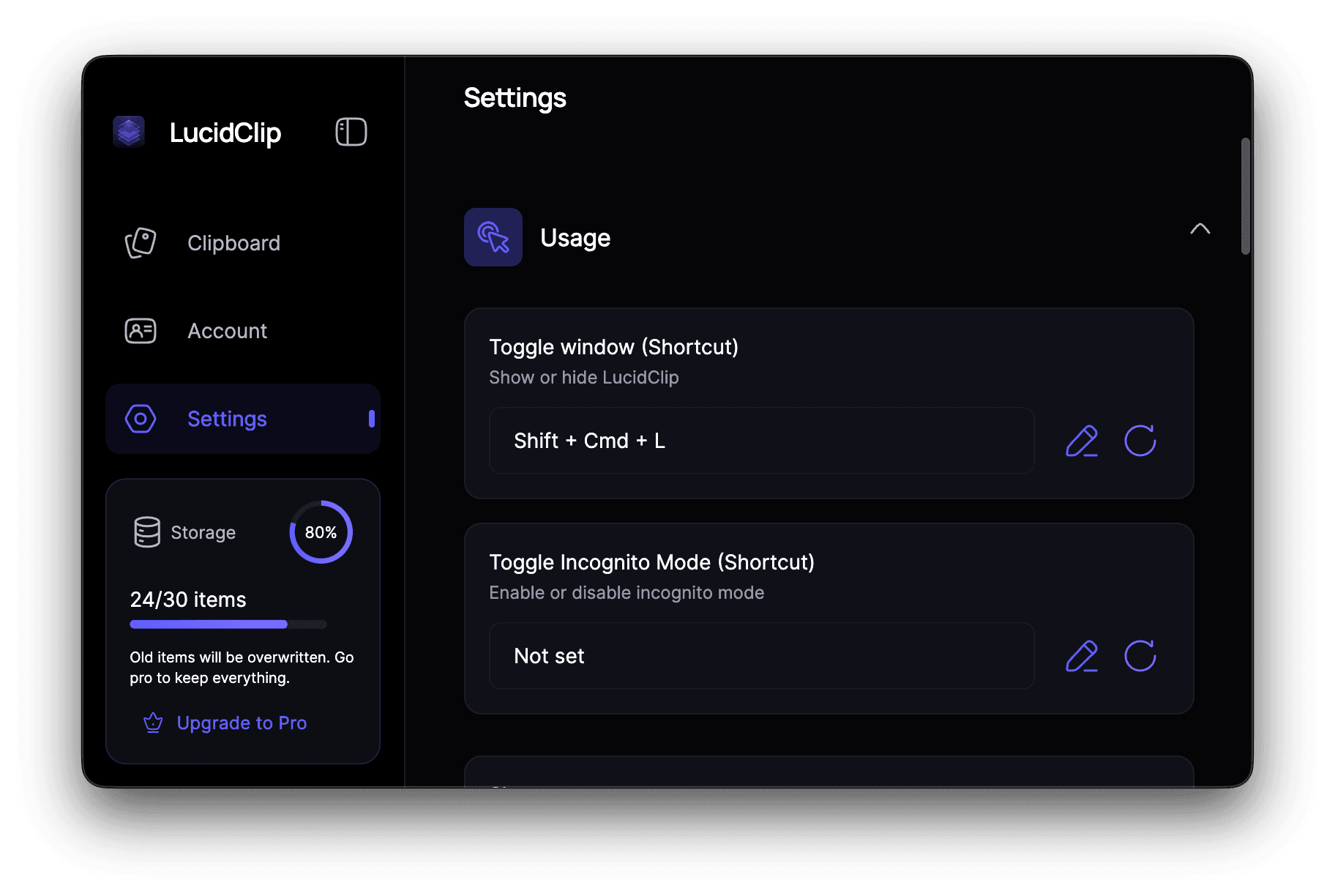Click the Not set shortcut field
Screen dimensions: 1335x896
click(761, 656)
